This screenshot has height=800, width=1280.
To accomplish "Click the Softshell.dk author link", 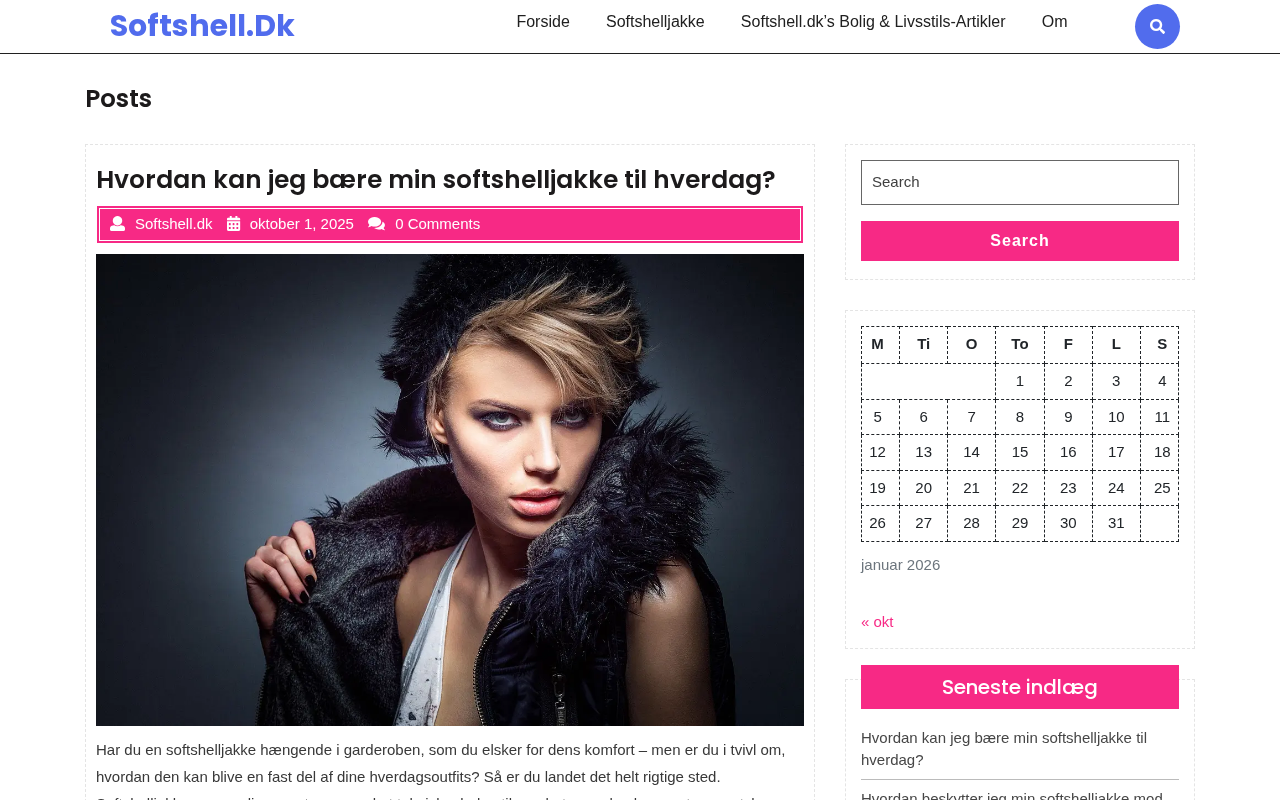I will [174, 224].
